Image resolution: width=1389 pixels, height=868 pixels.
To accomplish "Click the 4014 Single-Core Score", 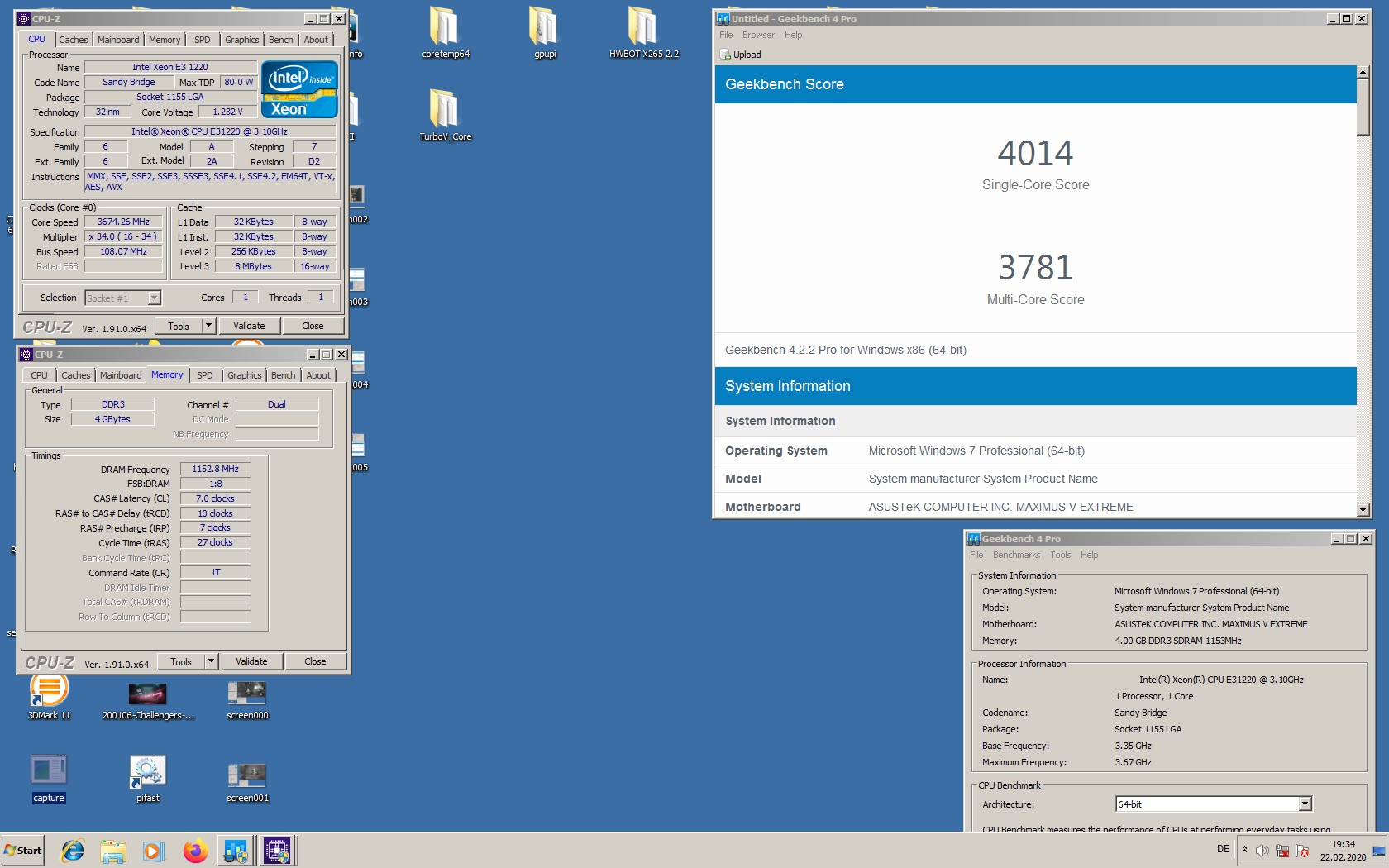I will (x=1035, y=154).
